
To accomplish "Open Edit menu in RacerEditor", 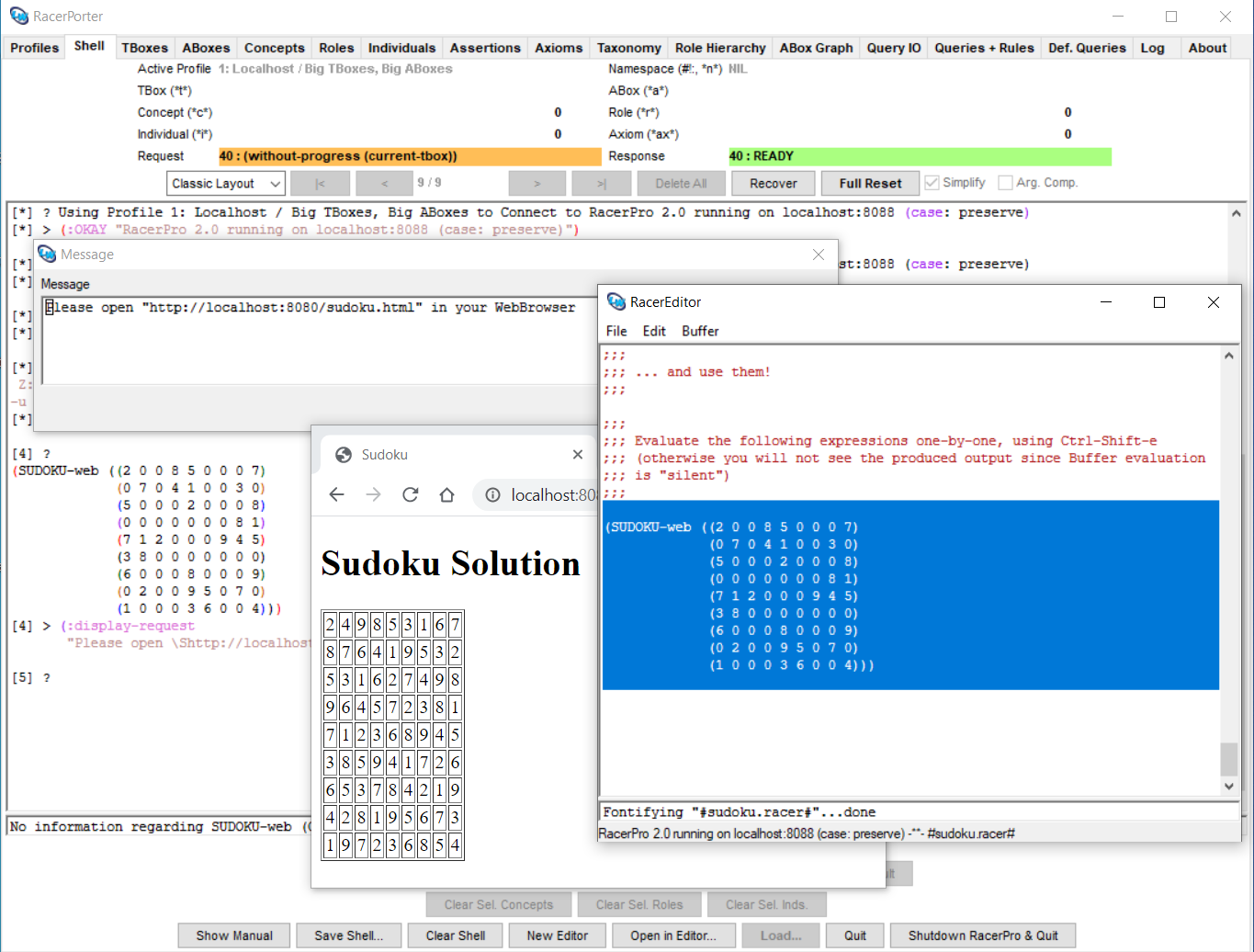I will click(x=654, y=331).
